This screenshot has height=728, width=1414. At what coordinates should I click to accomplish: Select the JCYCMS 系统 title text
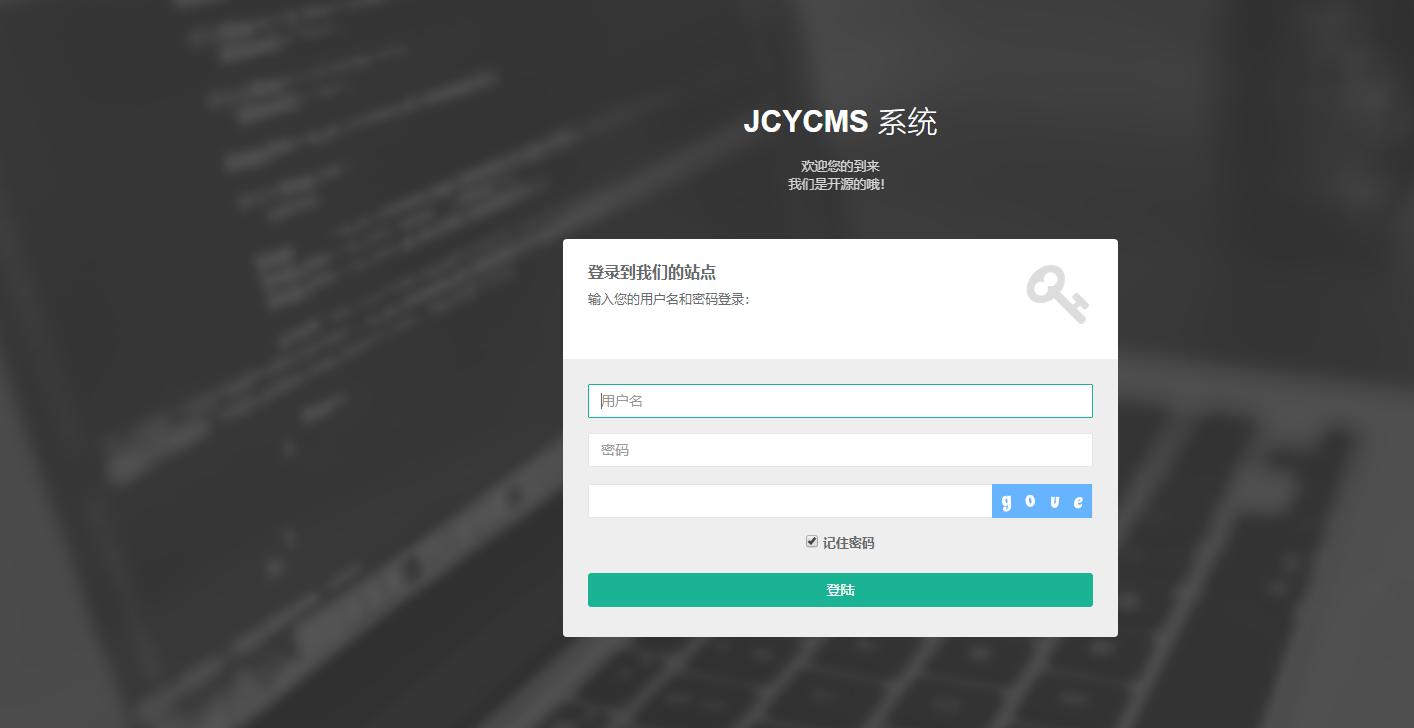pos(840,122)
